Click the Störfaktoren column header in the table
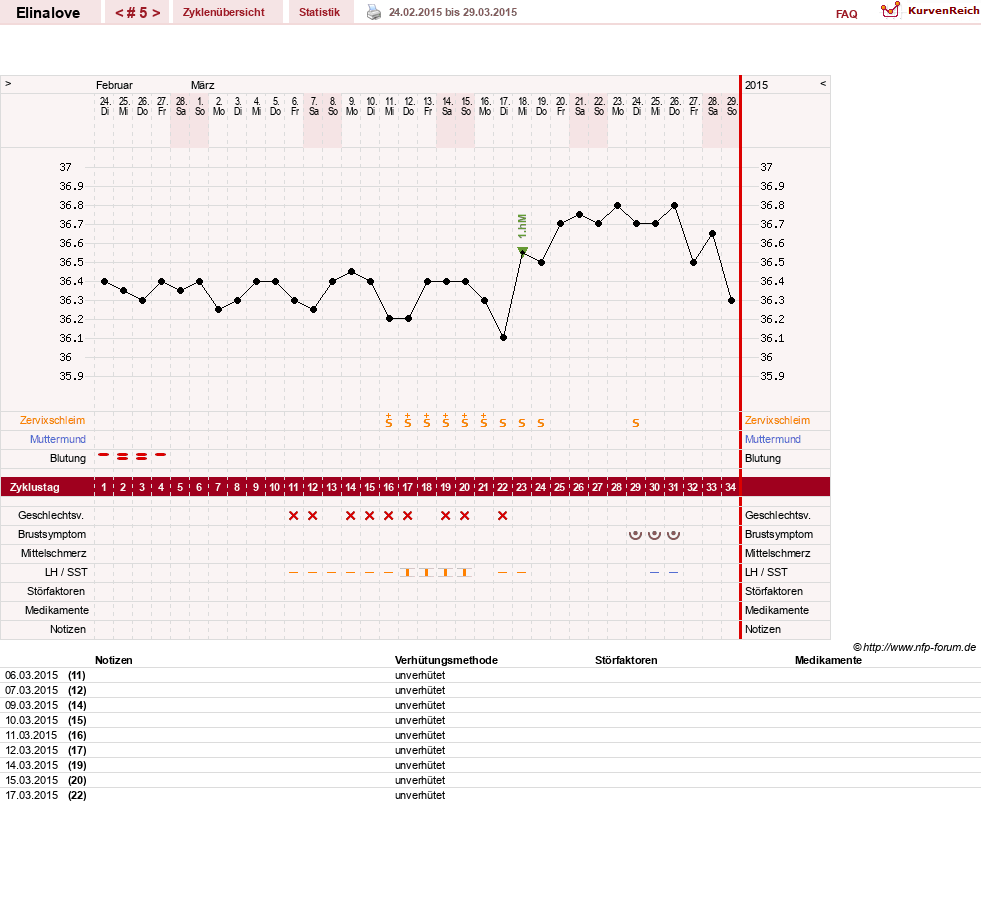Viewport: 981px width, 919px height. [x=626, y=661]
